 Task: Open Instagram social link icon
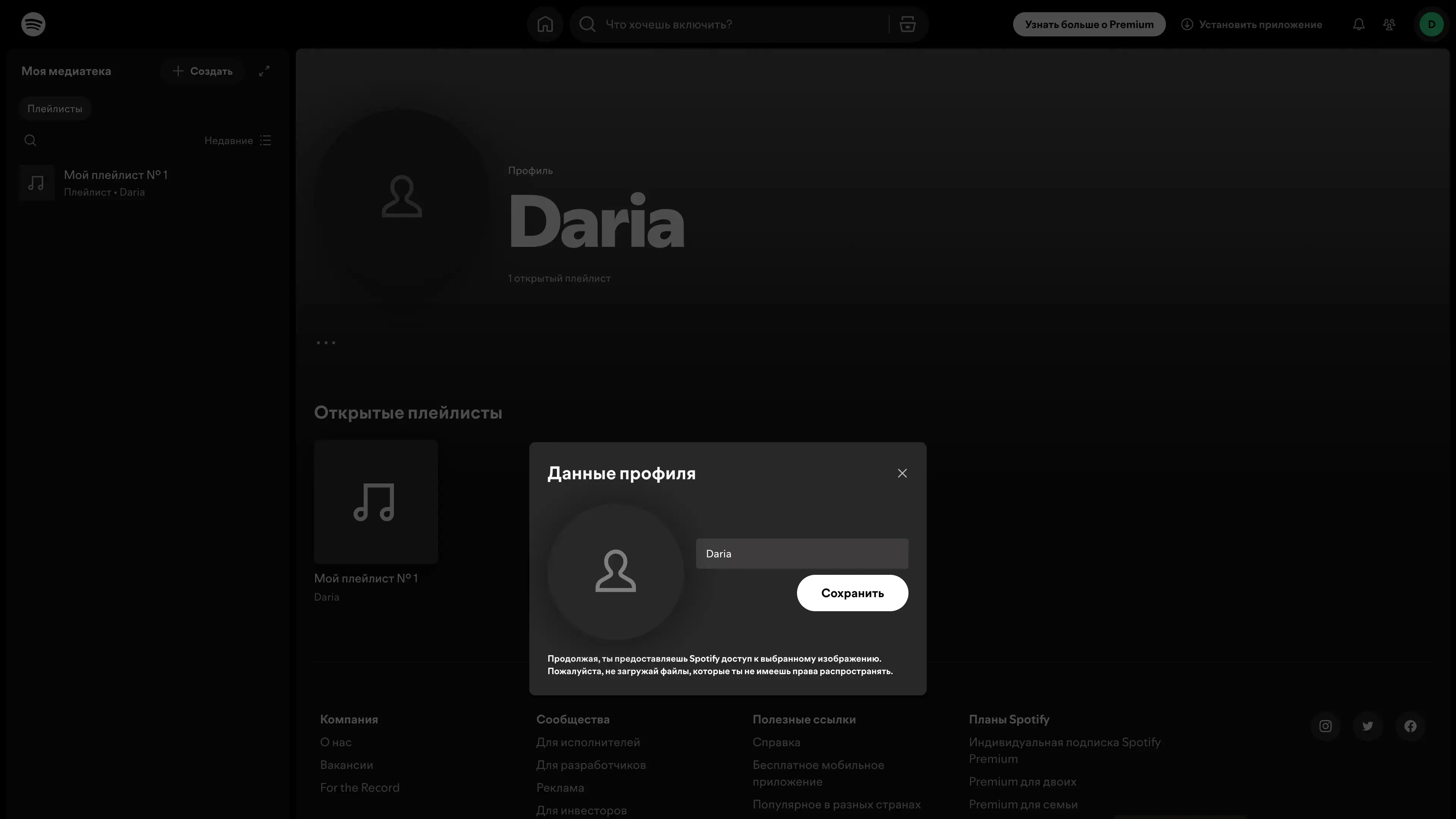point(1325,726)
